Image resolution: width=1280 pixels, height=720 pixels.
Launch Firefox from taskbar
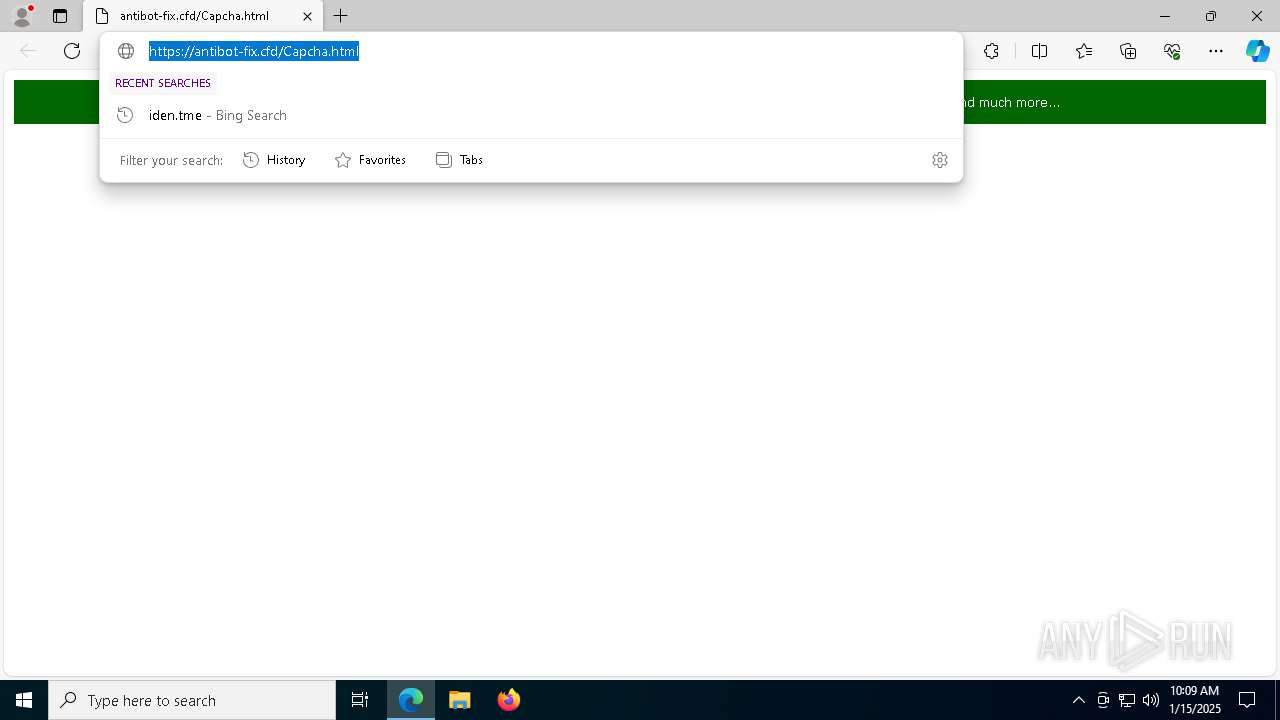tap(508, 700)
